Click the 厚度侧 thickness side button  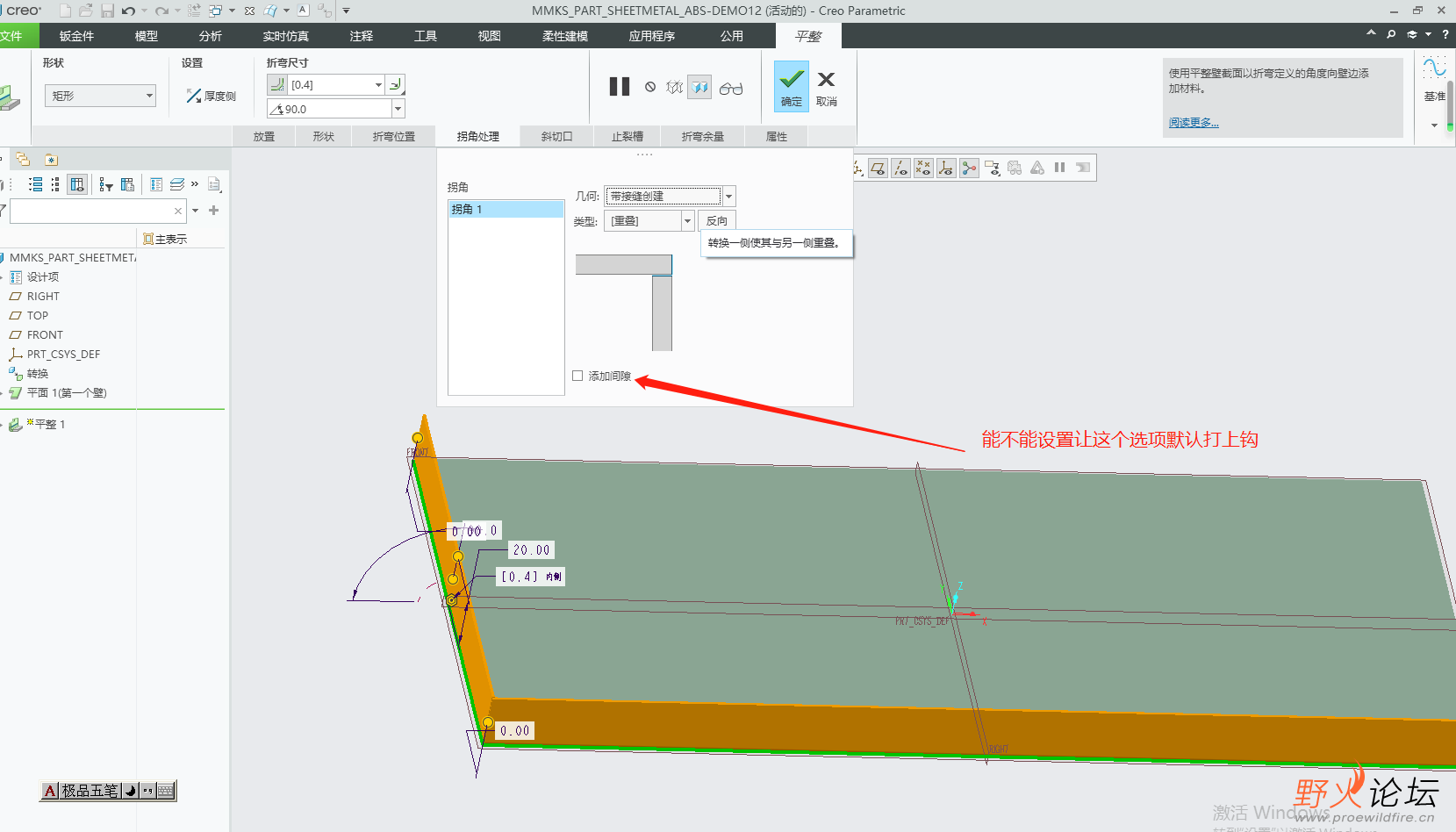point(212,96)
